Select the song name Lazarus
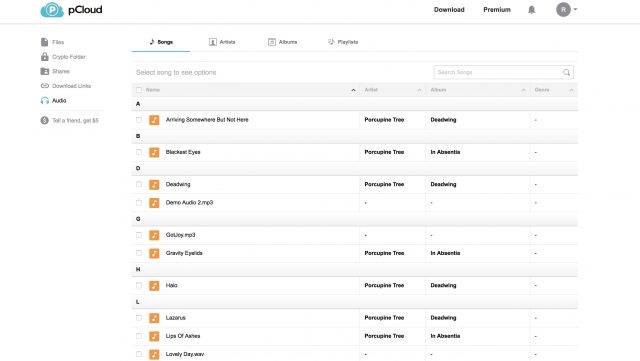 pos(176,318)
